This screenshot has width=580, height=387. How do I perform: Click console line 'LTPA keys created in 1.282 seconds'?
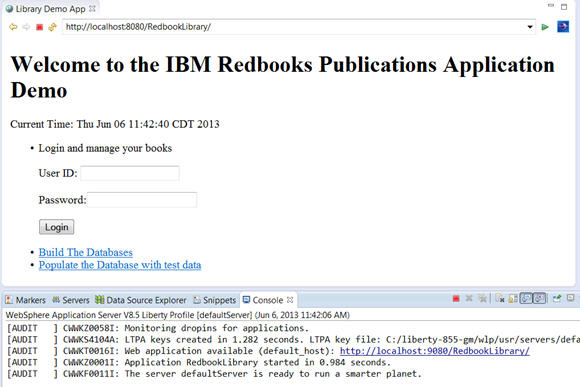pos(215,339)
